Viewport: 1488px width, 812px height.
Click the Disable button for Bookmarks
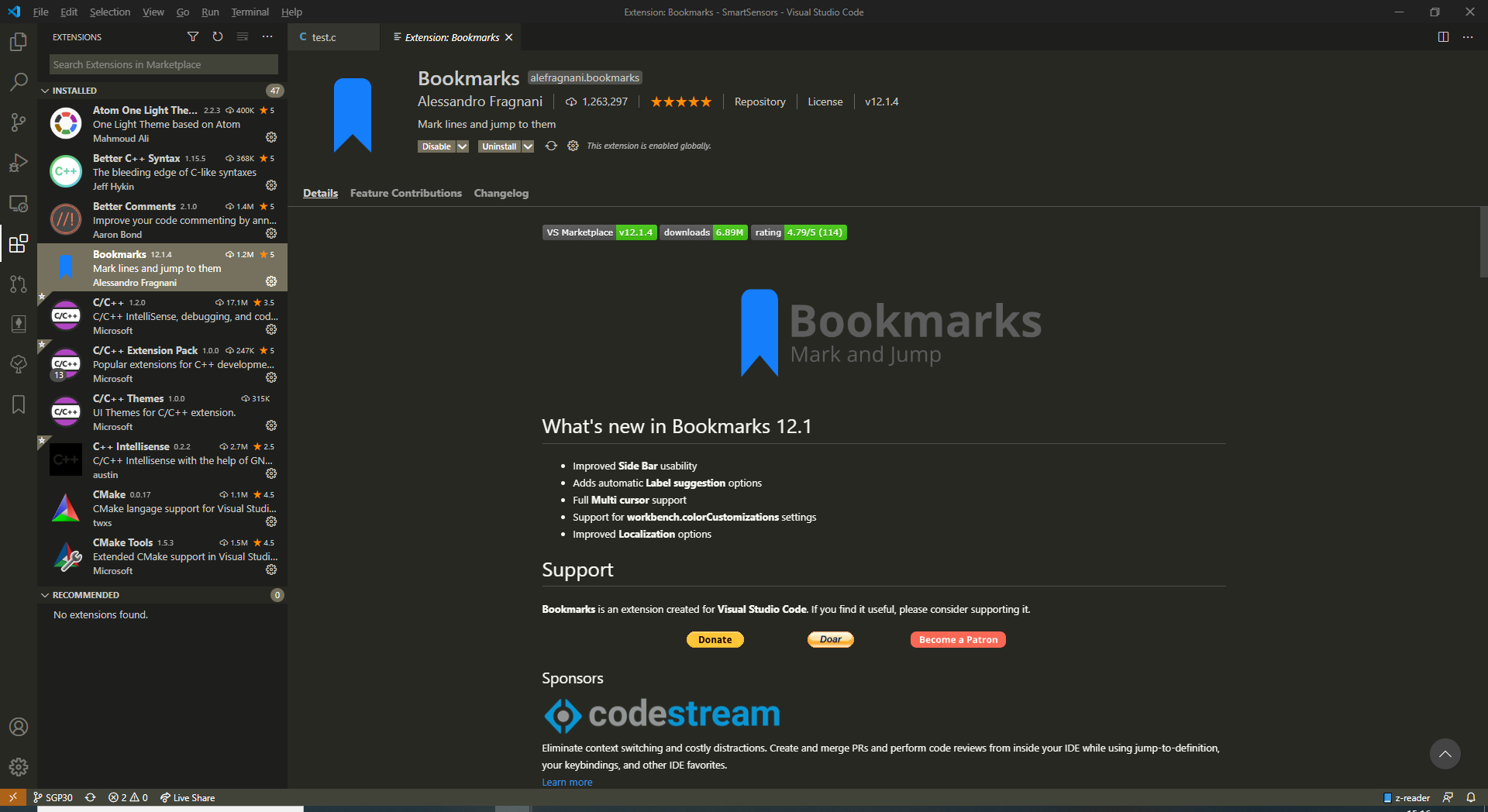[x=436, y=146]
